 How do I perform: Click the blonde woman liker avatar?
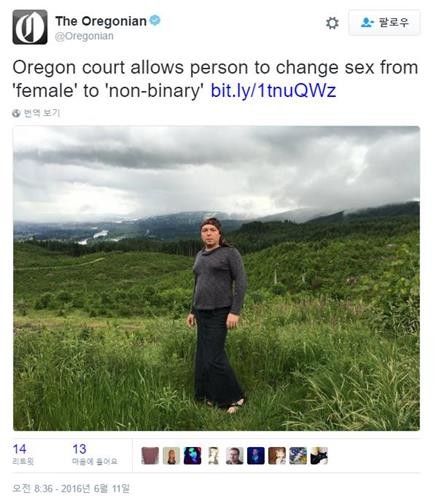171,456
